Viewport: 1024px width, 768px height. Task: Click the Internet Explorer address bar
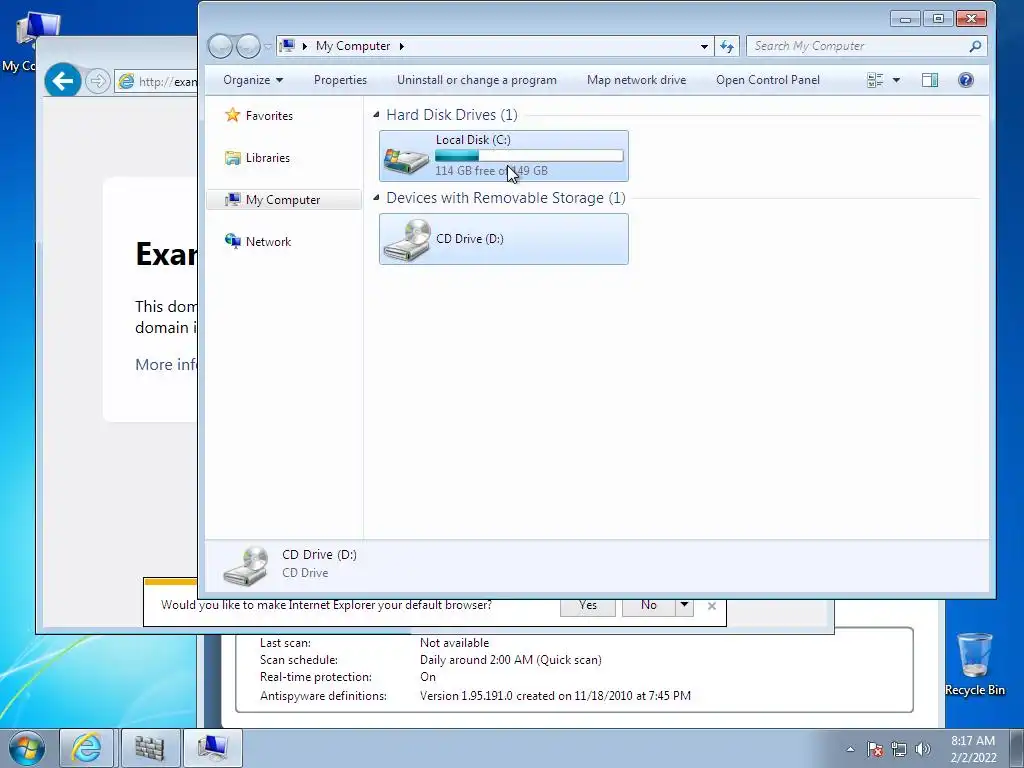[x=157, y=82]
